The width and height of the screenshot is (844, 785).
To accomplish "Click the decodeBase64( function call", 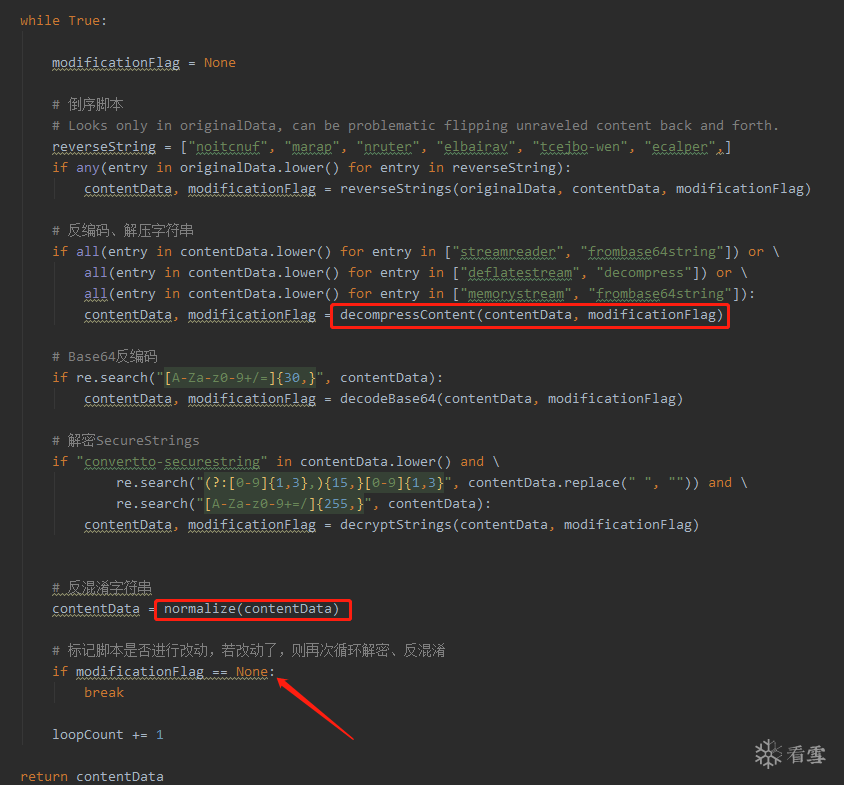I will point(511,399).
